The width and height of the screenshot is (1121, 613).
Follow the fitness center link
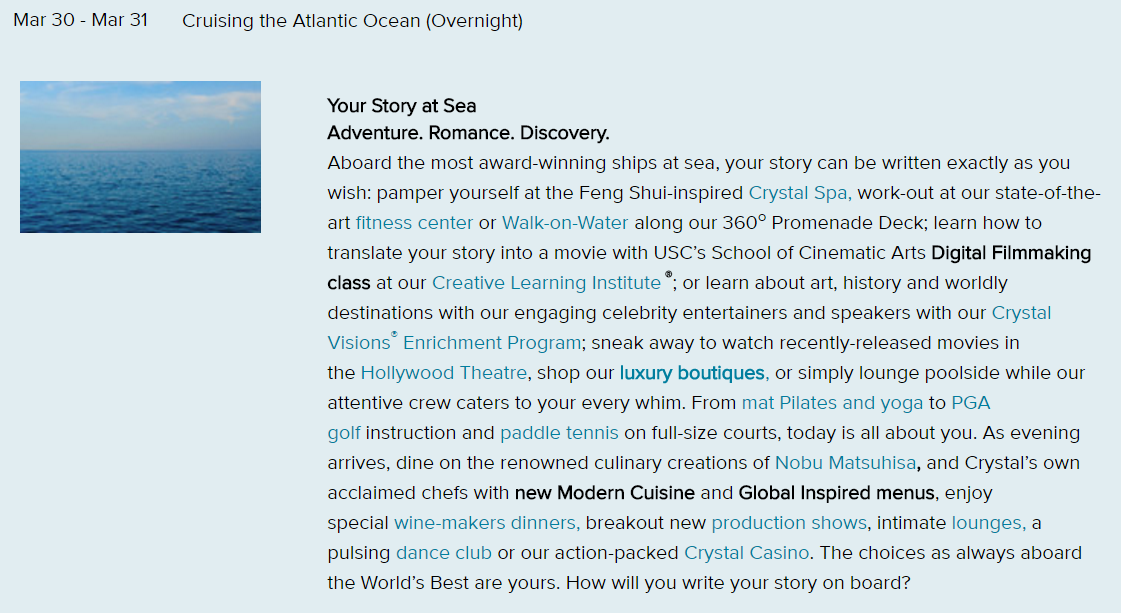point(415,223)
